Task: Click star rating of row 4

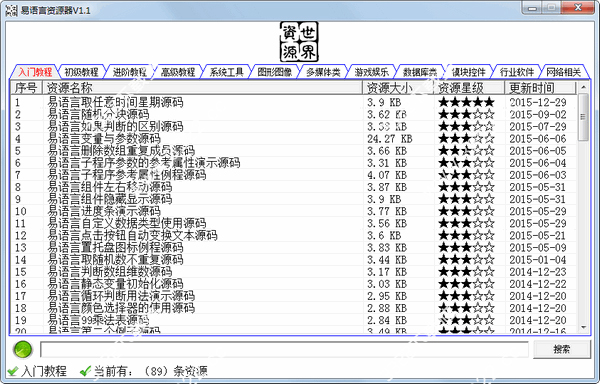Action: coord(466,138)
